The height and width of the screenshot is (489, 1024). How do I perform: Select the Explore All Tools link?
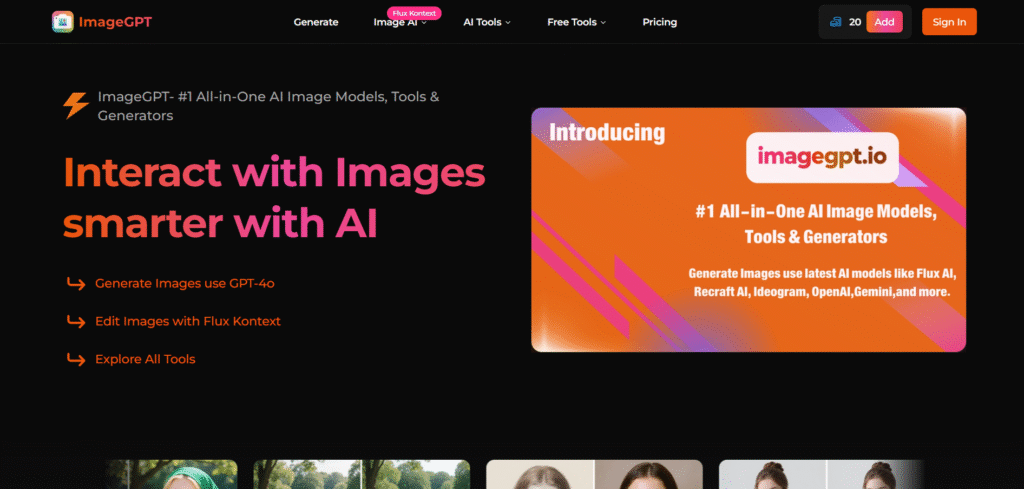145,359
